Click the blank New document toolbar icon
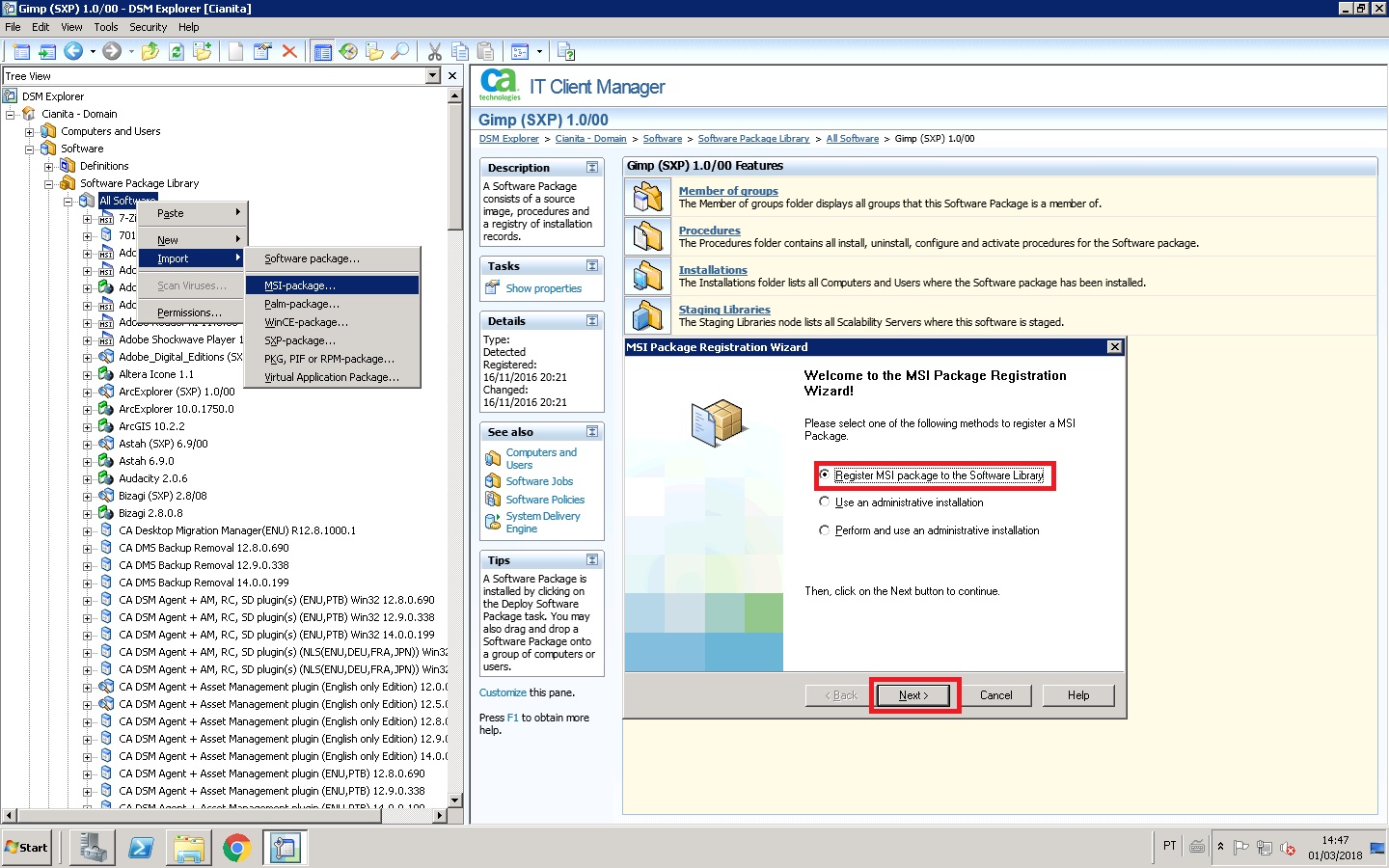The width and height of the screenshot is (1389, 868). 235,51
